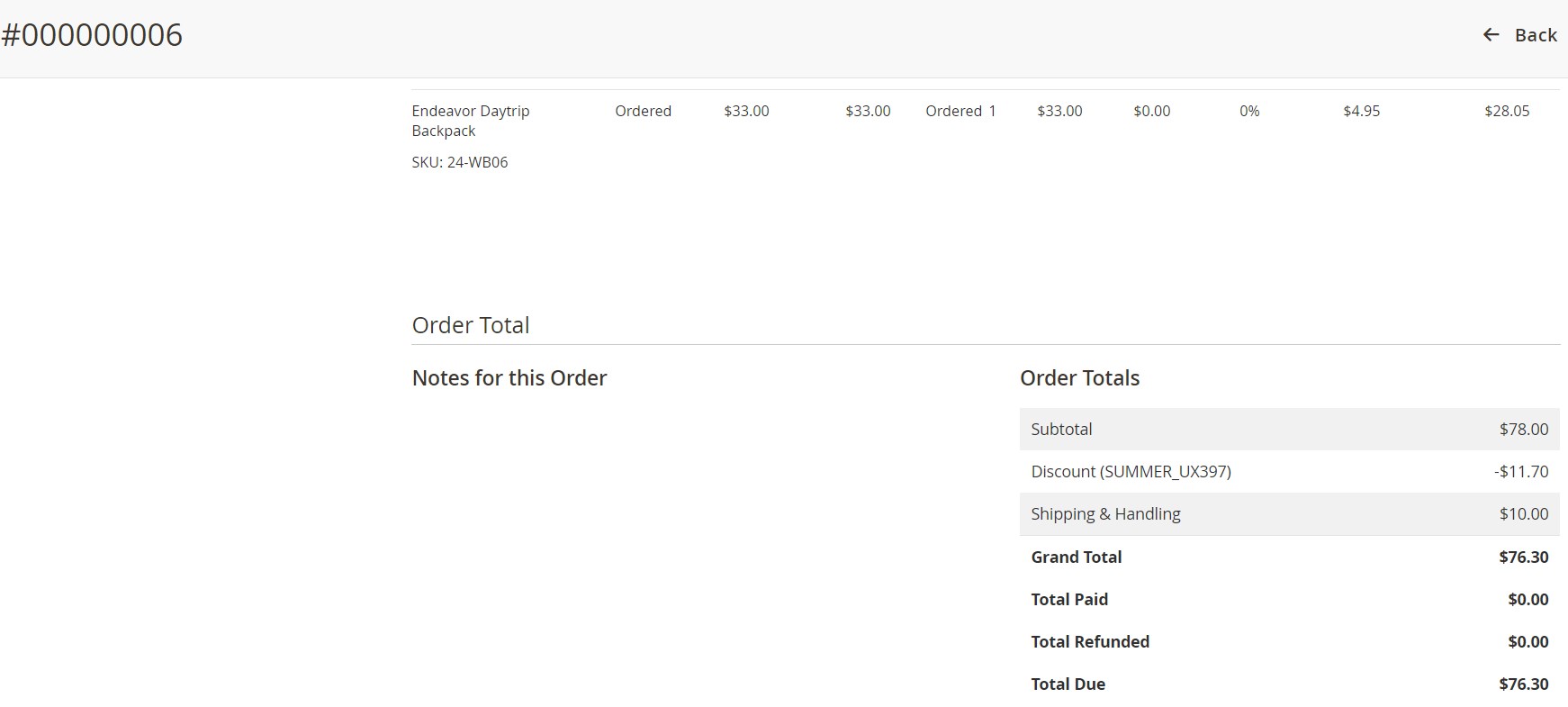Click the Total Refunded label
Screen dimensions: 1568x707
click(x=1089, y=642)
